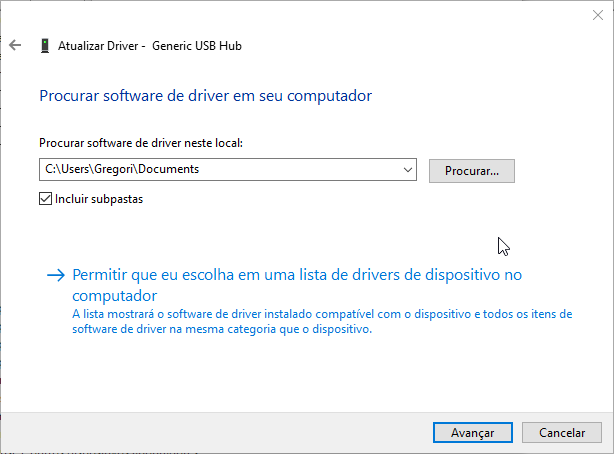Screen dimensions: 614x454
Task: Choose Permitir que eu escolha em uma lista link
Action: [x=297, y=285]
